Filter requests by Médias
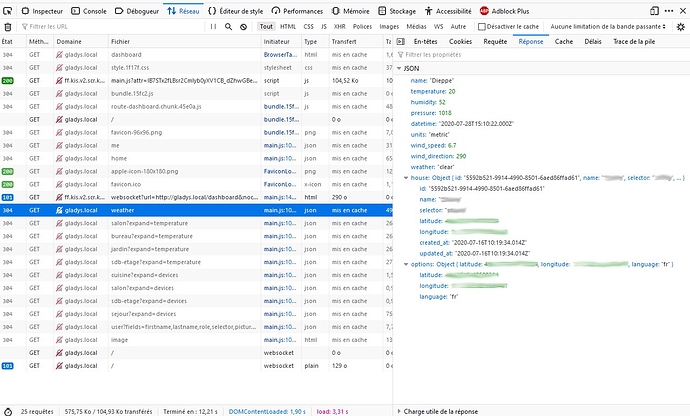This screenshot has width=690, height=416. coord(416,26)
